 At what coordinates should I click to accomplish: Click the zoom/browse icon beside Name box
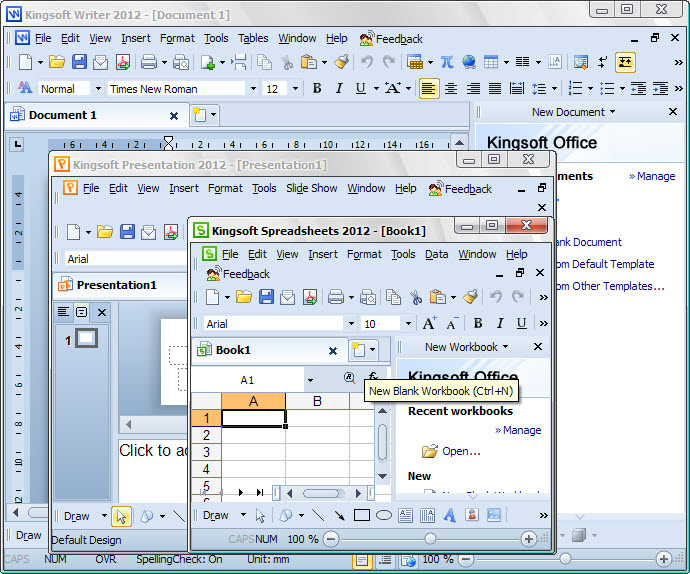click(349, 378)
